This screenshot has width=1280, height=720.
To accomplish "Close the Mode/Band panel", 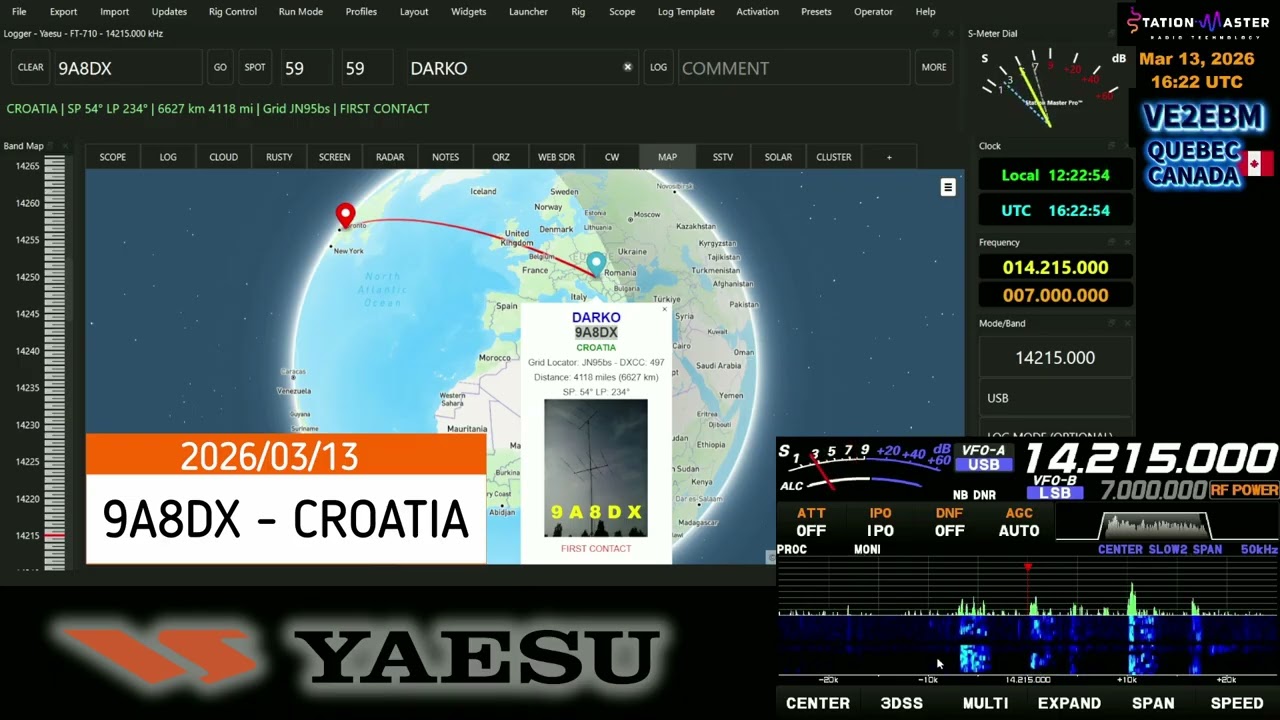I will 1128,323.
